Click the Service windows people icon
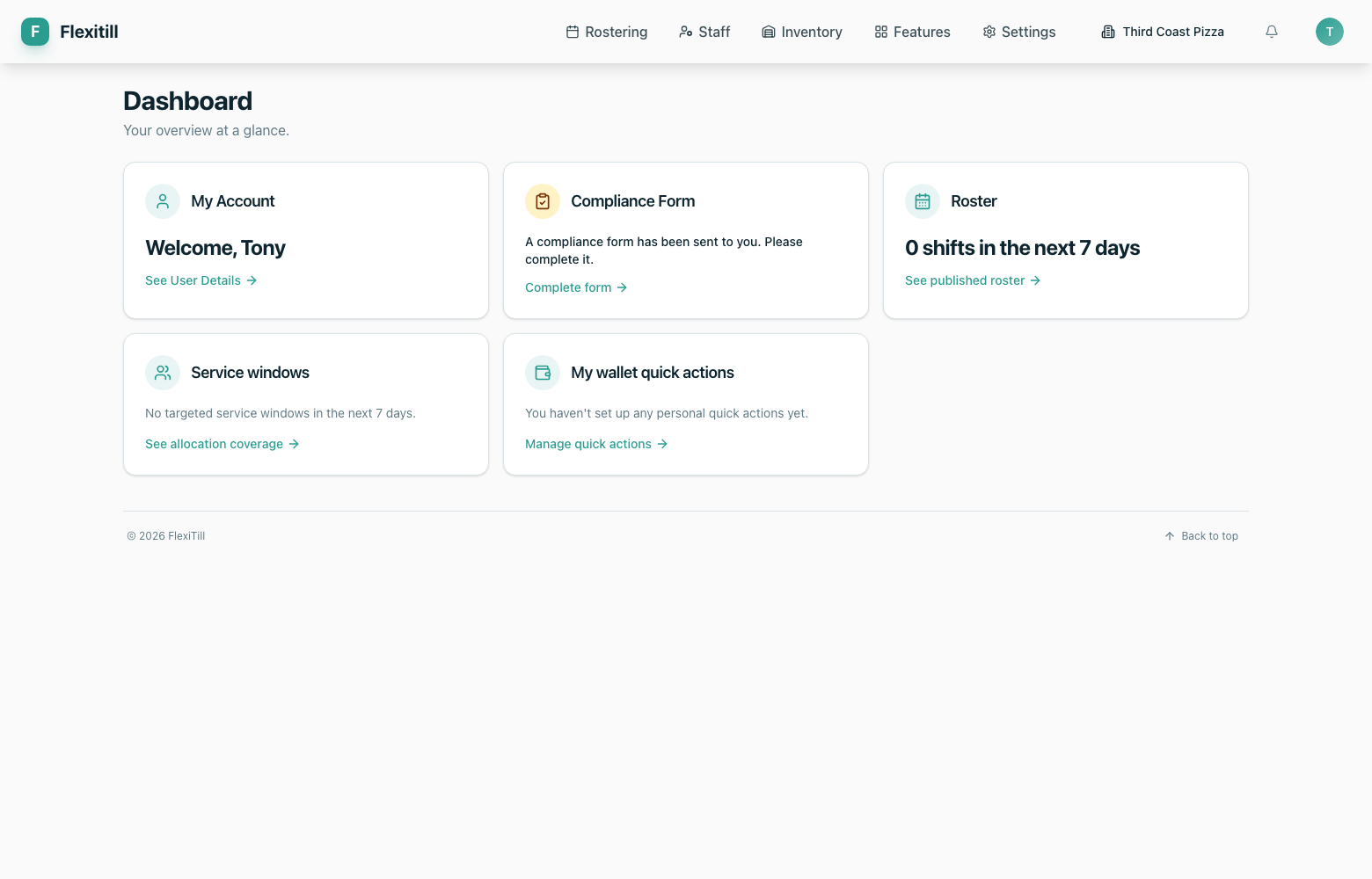The height and width of the screenshot is (879, 1372). 163,373
